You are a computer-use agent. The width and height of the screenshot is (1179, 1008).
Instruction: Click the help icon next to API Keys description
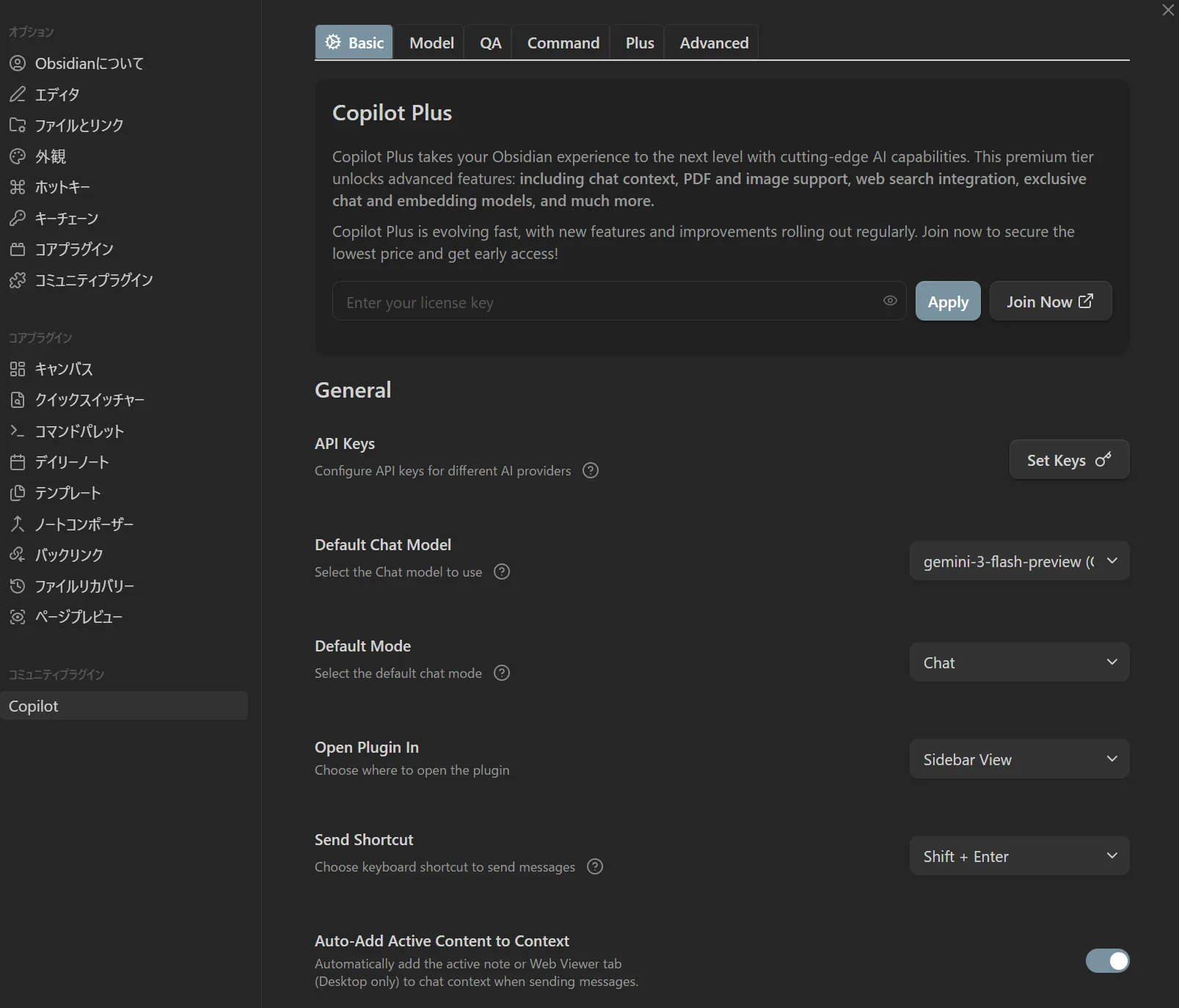click(591, 470)
